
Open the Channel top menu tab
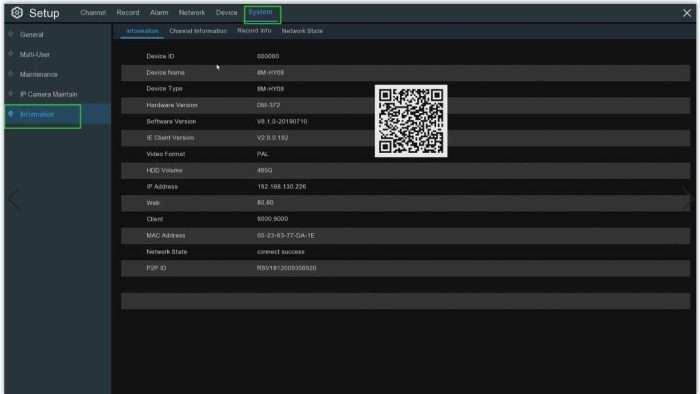click(x=93, y=12)
